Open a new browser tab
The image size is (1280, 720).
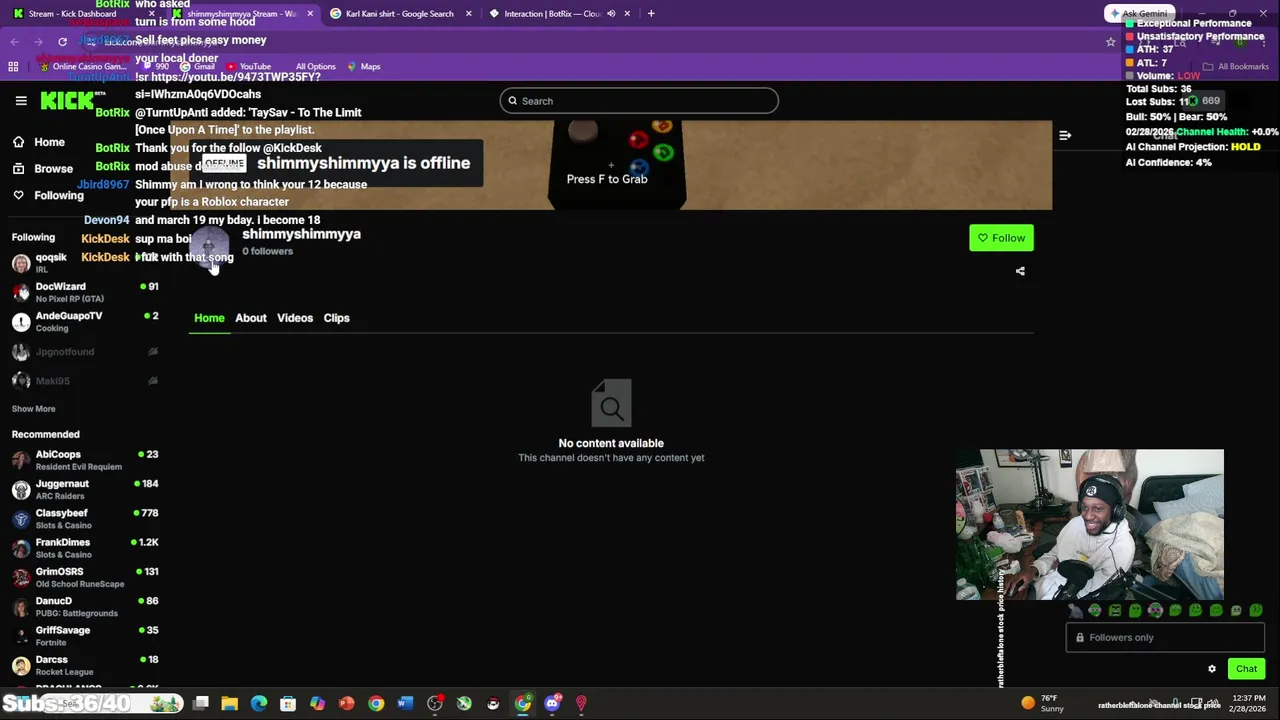pos(651,14)
